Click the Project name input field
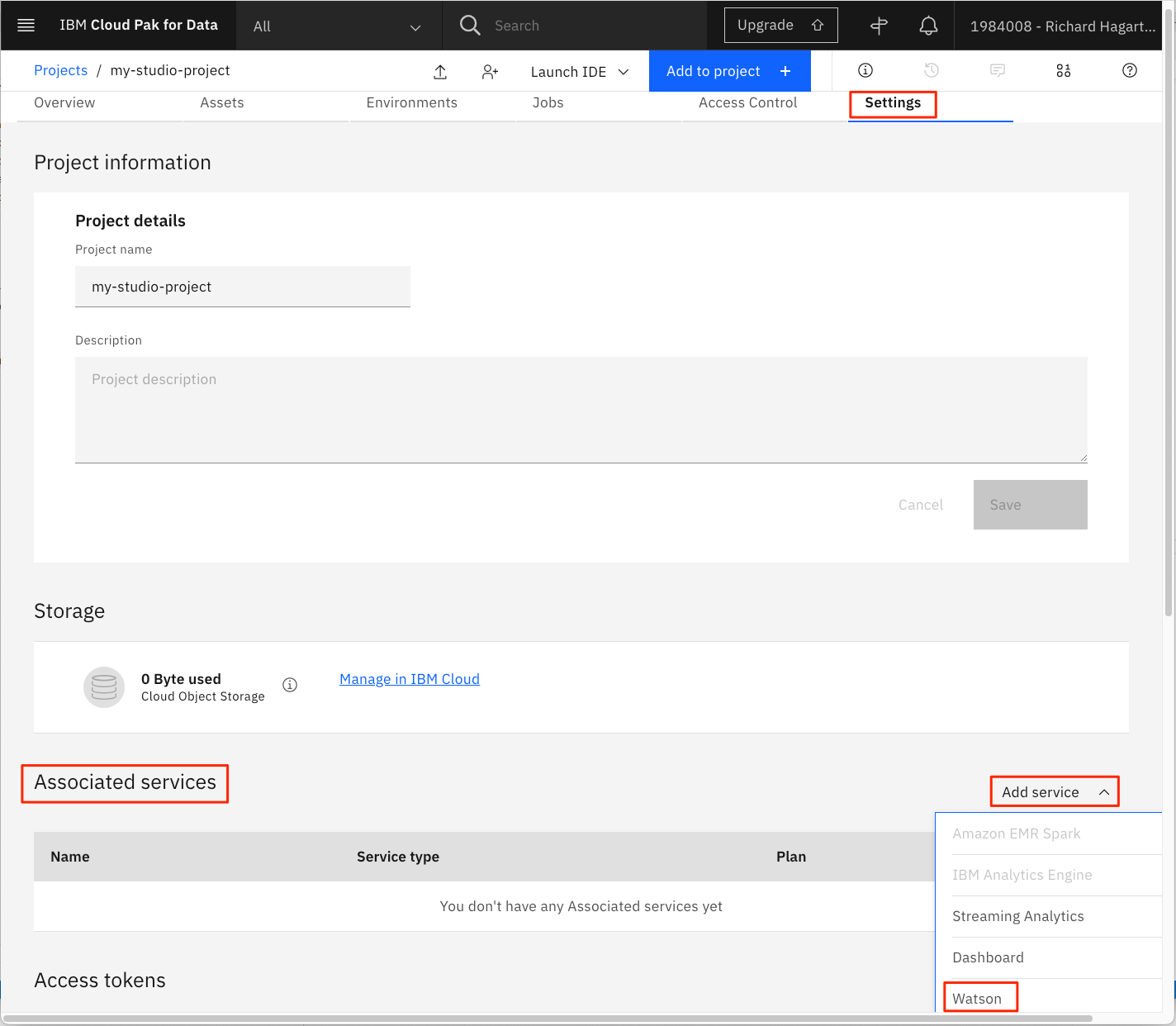This screenshot has width=1176, height=1026. pos(243,287)
